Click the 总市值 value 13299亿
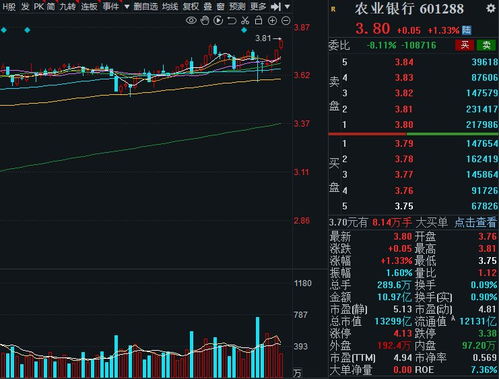 click(393, 321)
